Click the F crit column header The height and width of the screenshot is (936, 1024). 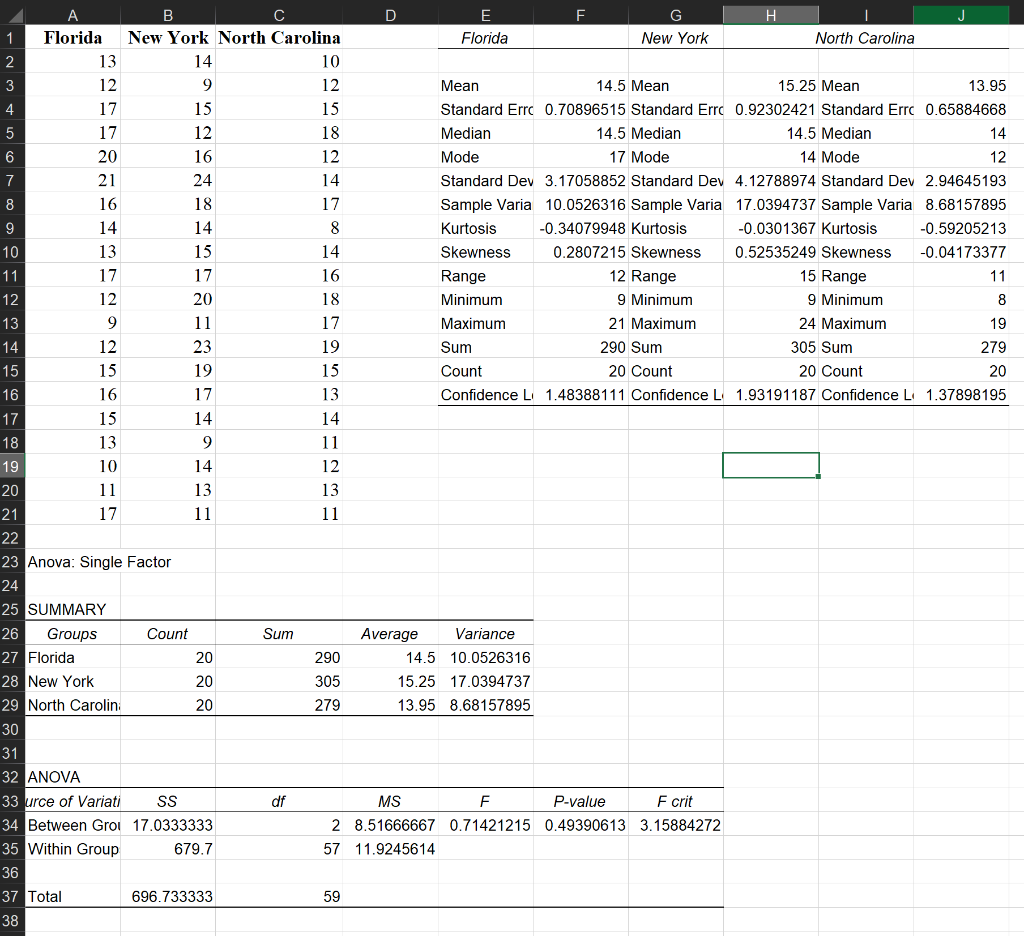pos(675,801)
